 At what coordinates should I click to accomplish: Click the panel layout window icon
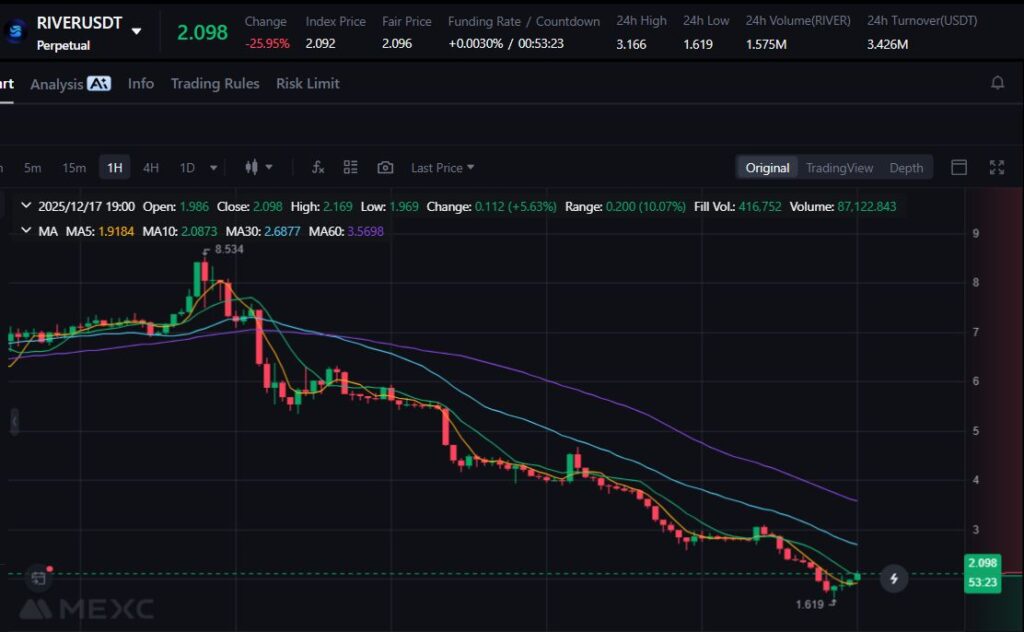pos(958,168)
